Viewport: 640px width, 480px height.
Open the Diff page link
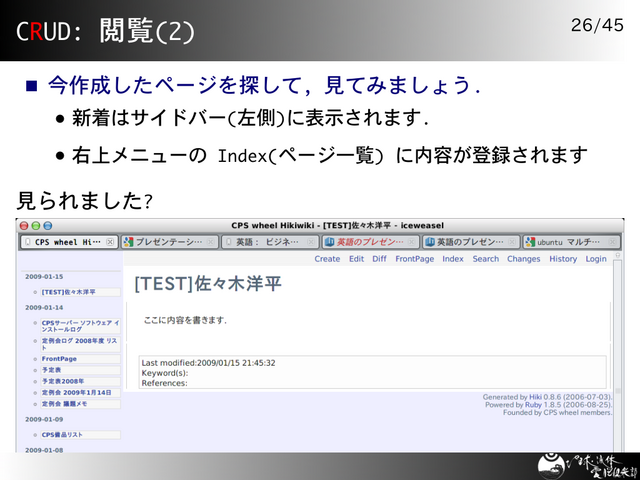[x=379, y=259]
